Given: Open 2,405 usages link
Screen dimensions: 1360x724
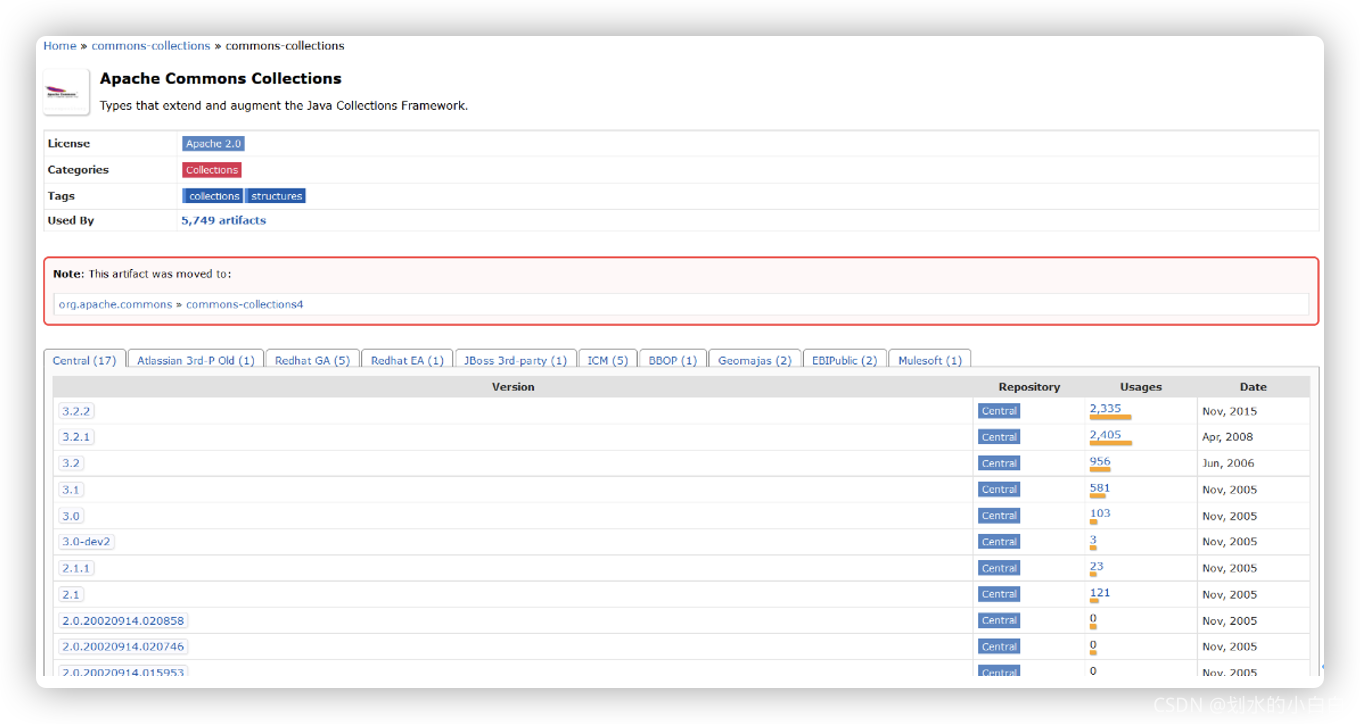Looking at the screenshot, I should pyautogui.click(x=1105, y=435).
